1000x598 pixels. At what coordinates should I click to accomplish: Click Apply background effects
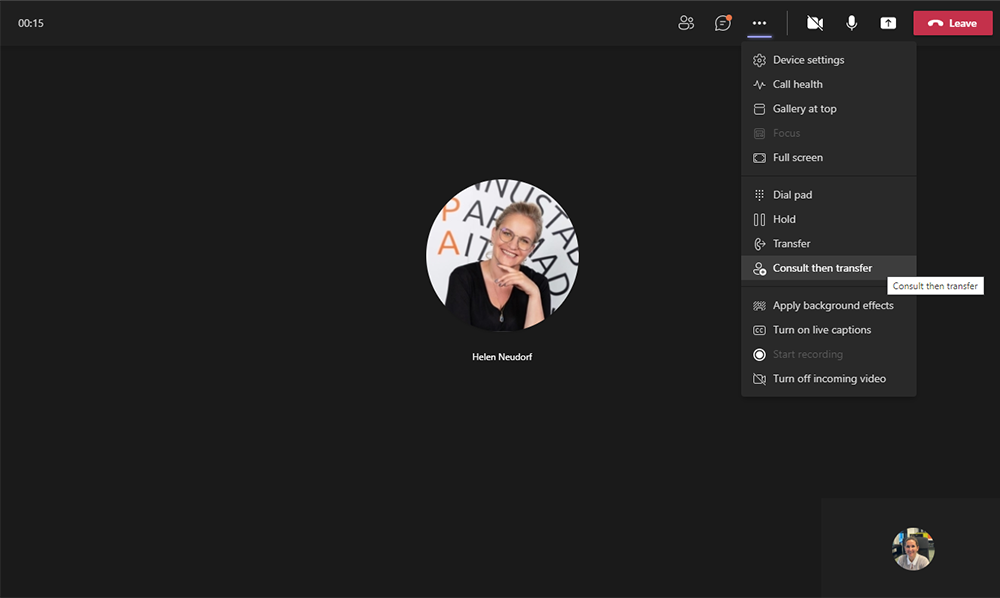click(x=832, y=306)
